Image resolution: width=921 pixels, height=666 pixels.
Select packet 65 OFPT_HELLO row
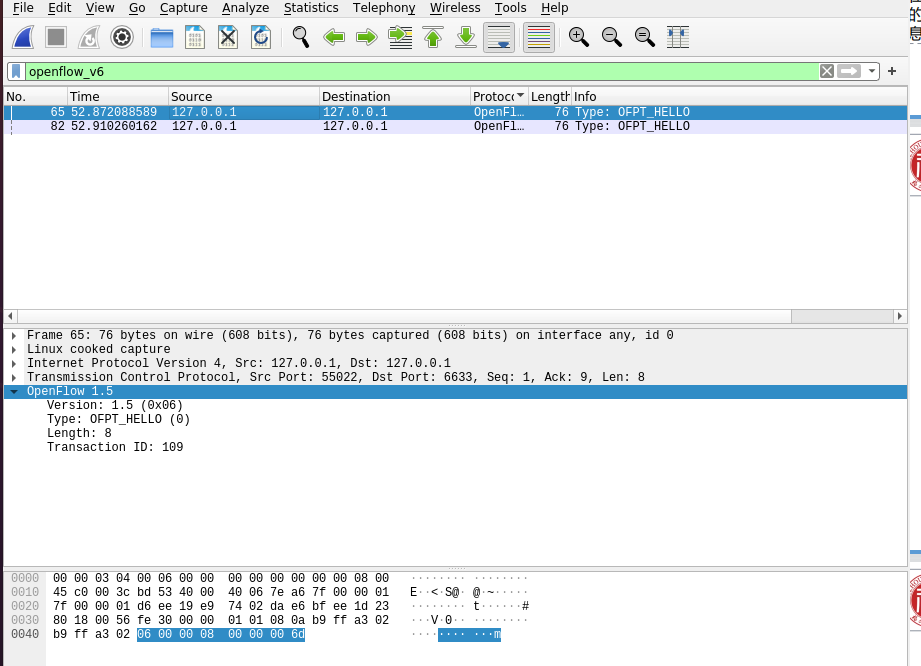point(455,112)
